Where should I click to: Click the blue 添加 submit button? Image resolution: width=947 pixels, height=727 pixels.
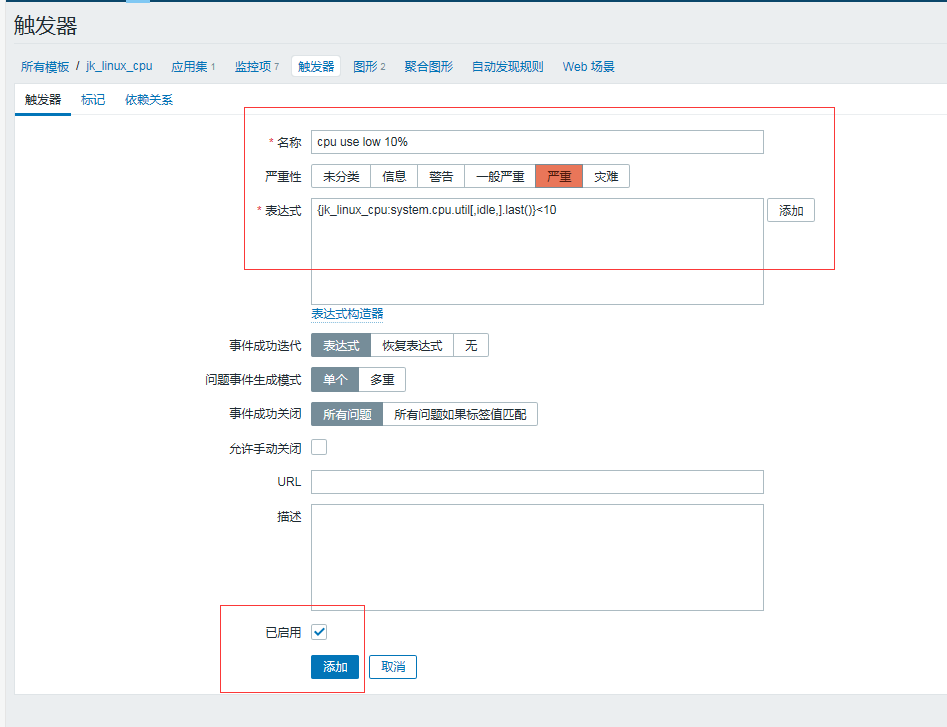point(335,667)
